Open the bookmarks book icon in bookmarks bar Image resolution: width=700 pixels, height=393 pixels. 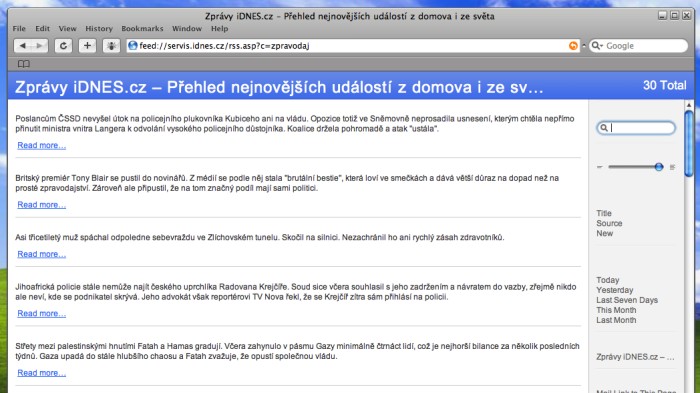(x=24, y=64)
